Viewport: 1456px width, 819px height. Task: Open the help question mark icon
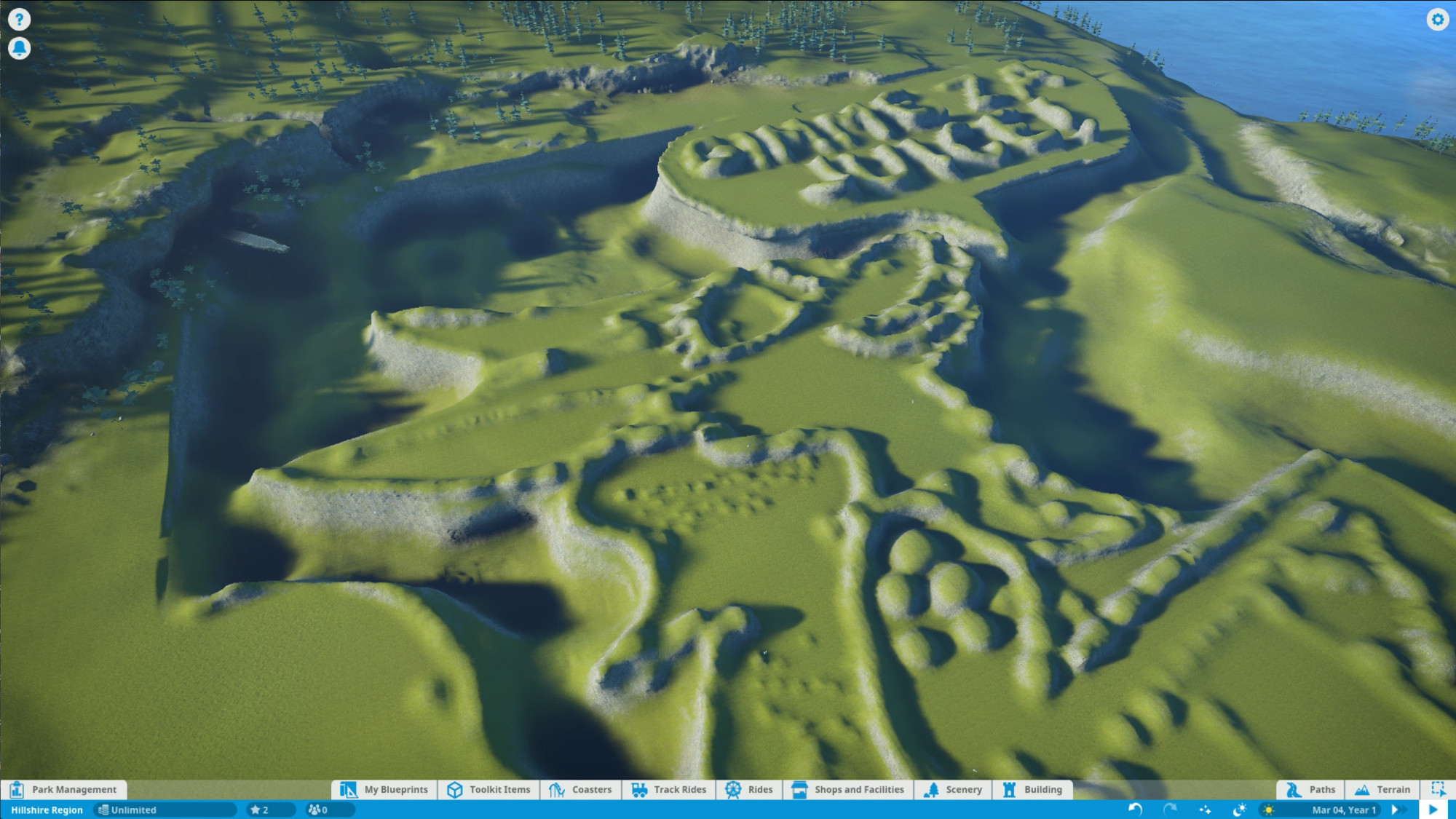[x=19, y=19]
